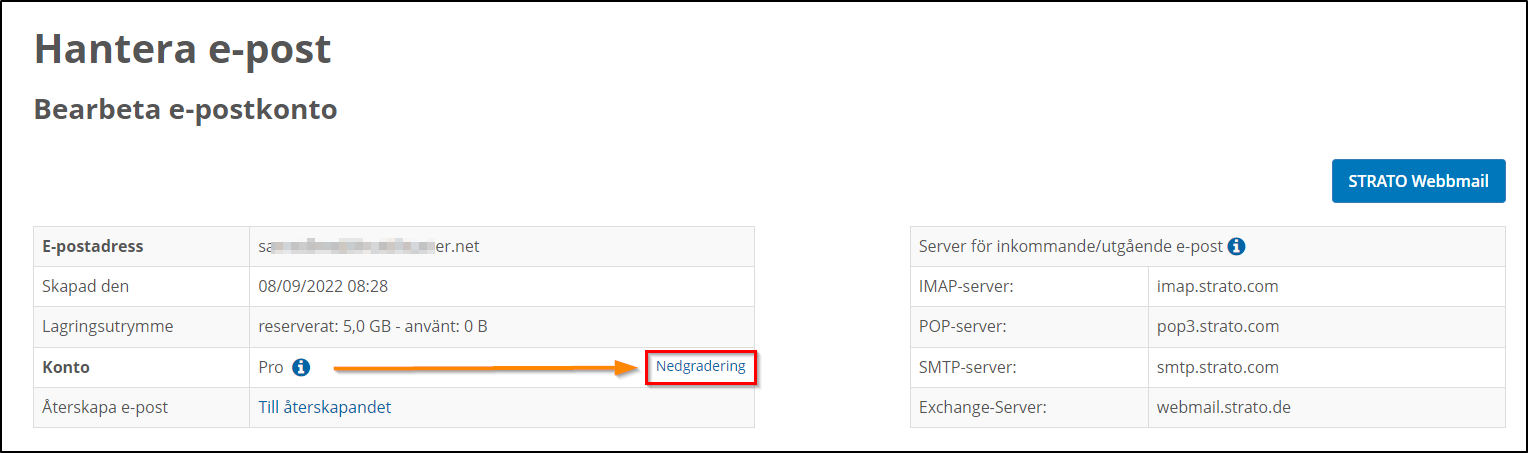Click info icon next to incoming/outgoing server heading
1528x453 pixels.
[x=1236, y=246]
